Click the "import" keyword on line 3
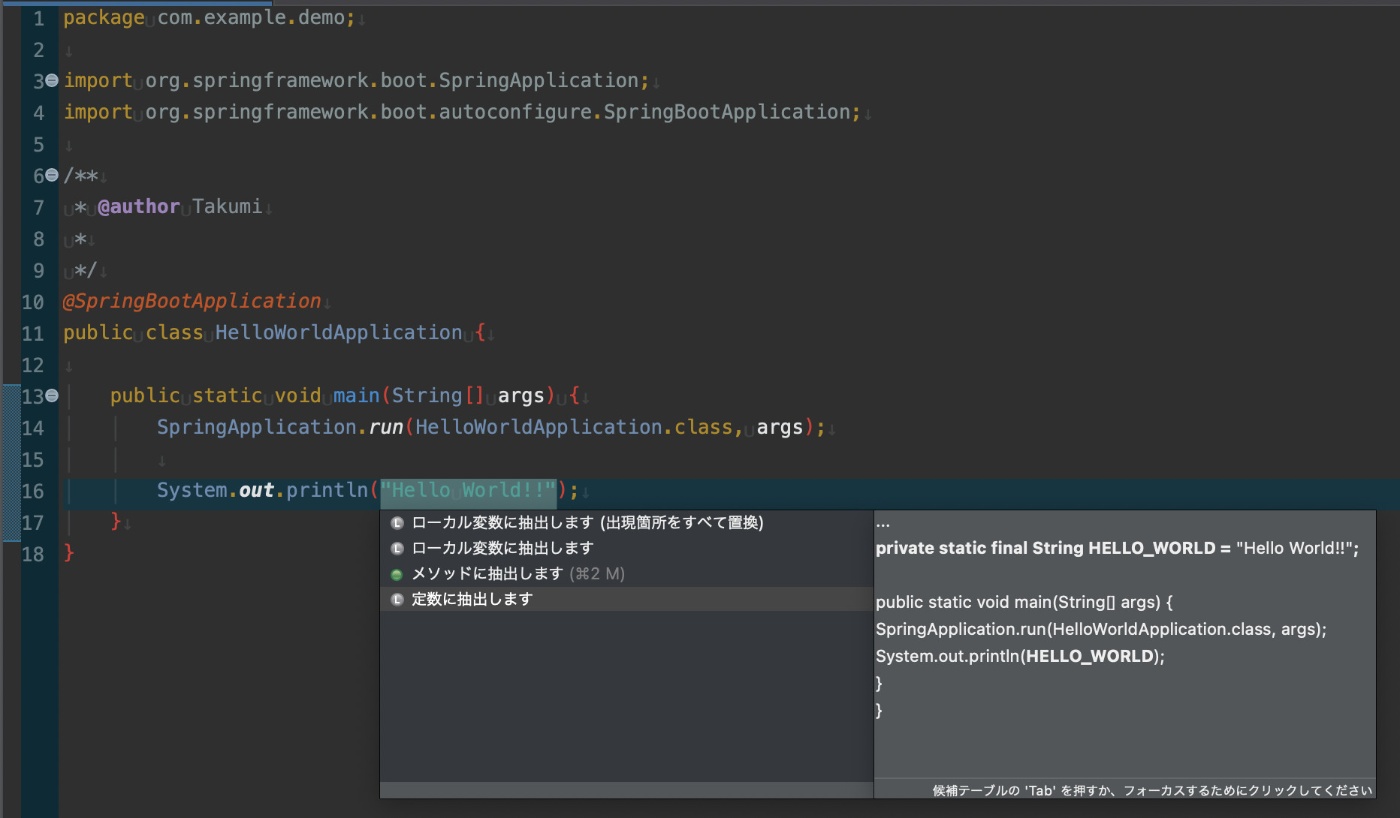Image resolution: width=1400 pixels, height=818 pixels. [x=98, y=80]
